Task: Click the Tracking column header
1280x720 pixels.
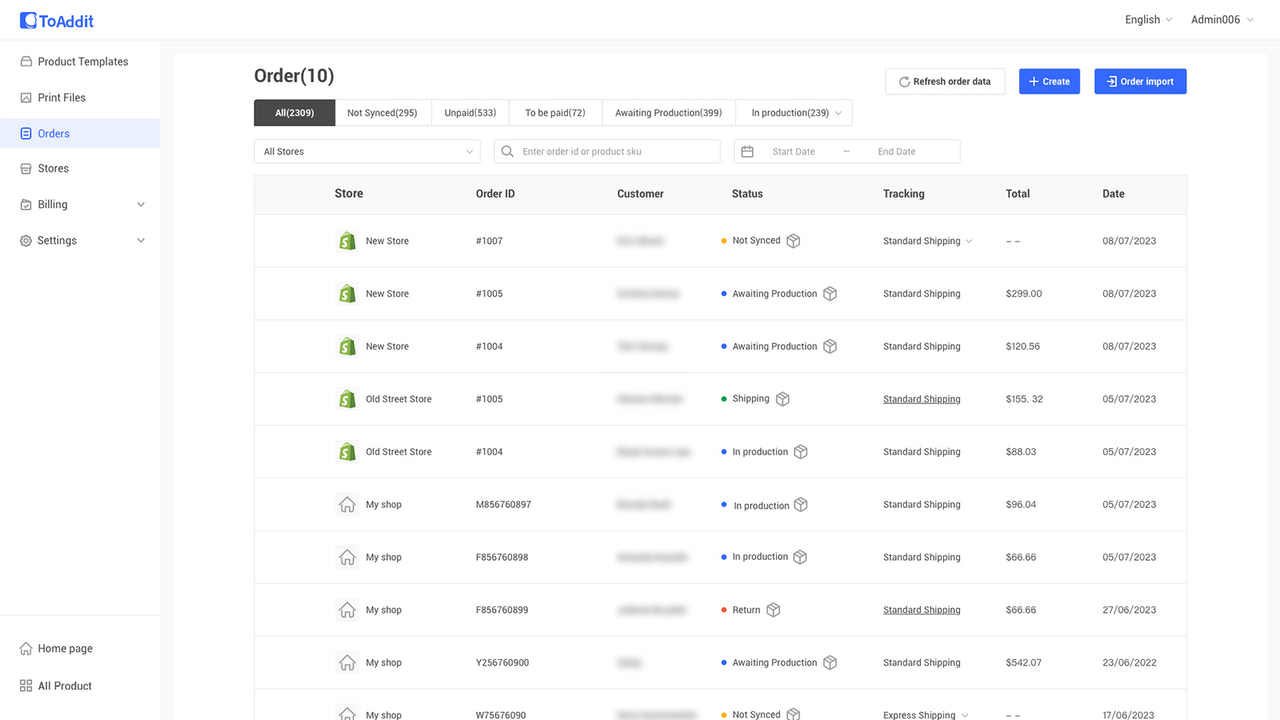Action: [903, 194]
